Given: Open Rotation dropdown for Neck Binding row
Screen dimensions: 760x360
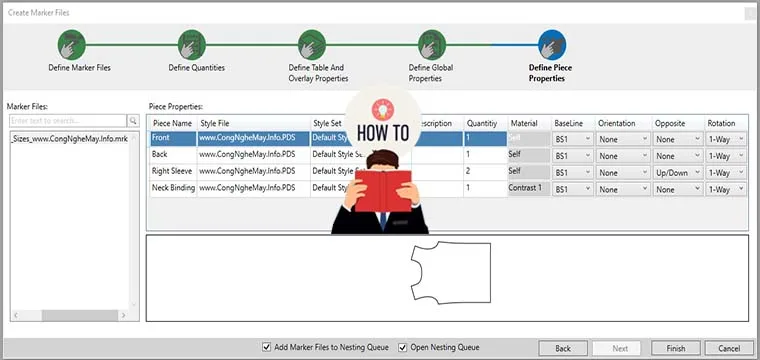Looking at the screenshot, I should pos(727,189).
